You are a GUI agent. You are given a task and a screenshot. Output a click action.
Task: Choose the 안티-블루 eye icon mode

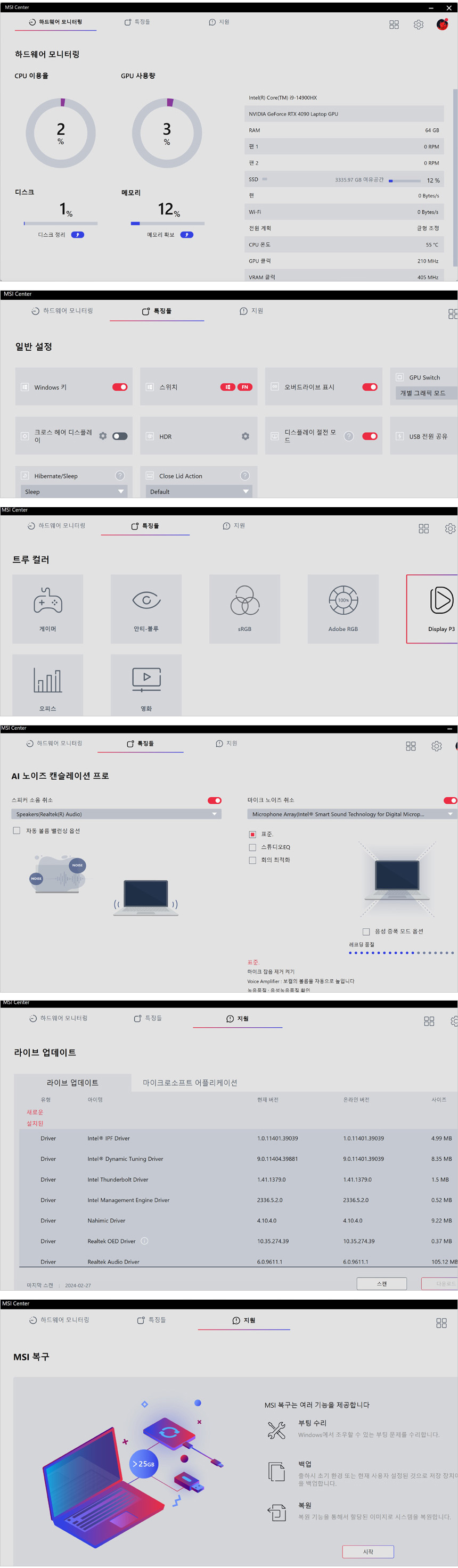146,601
